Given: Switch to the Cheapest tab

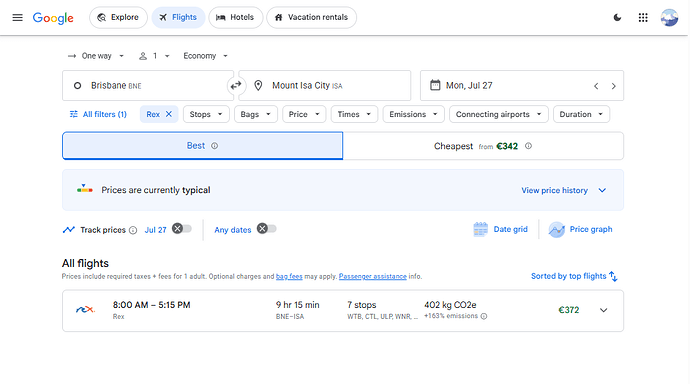Looking at the screenshot, I should [483, 146].
